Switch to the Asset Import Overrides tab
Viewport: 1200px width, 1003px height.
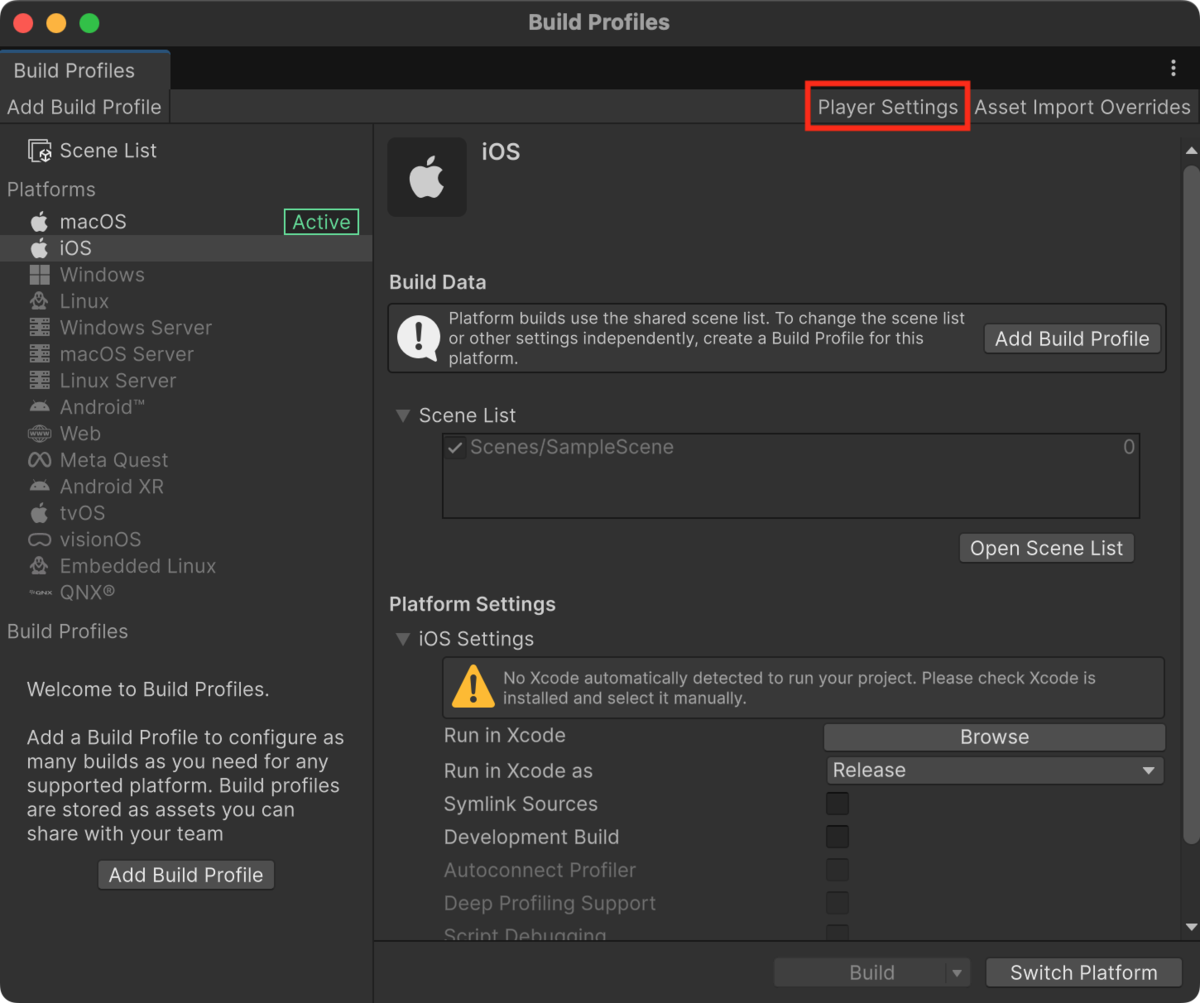tap(1082, 107)
